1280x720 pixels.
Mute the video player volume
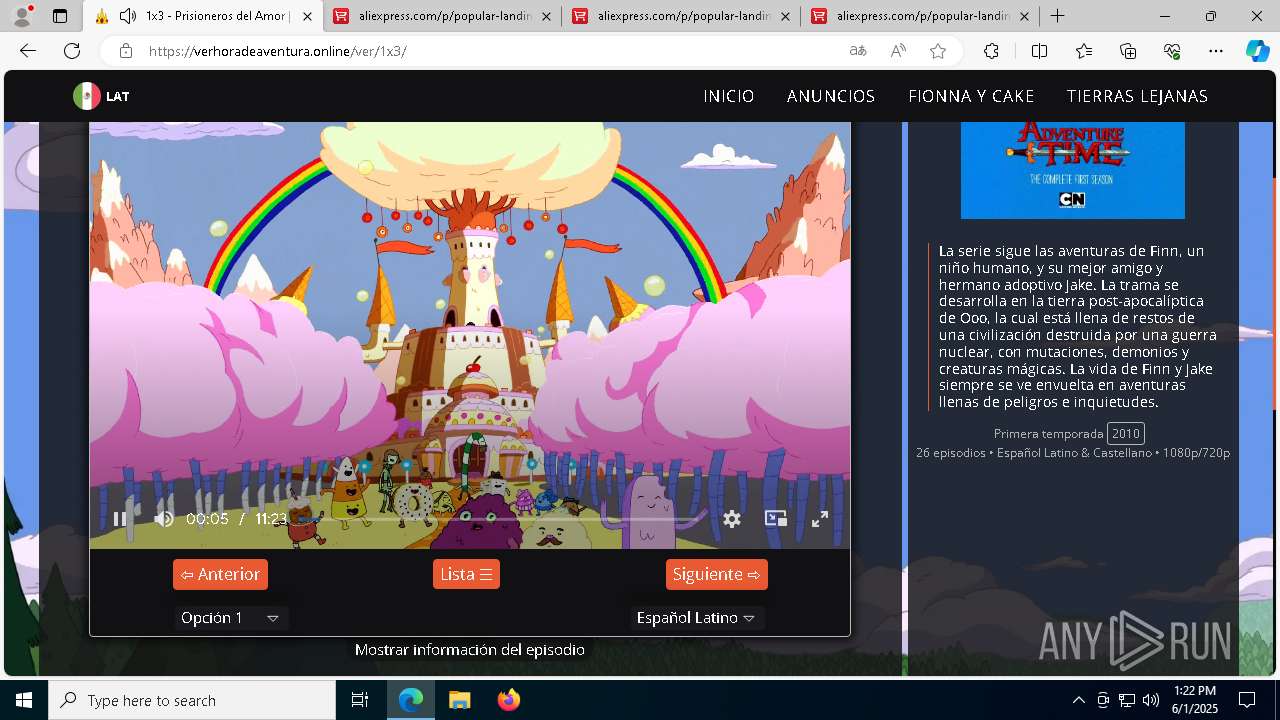pos(164,519)
